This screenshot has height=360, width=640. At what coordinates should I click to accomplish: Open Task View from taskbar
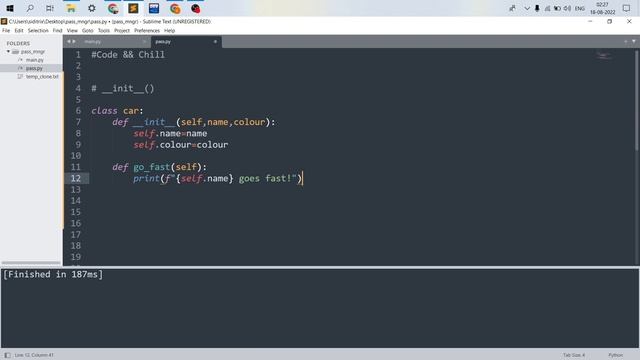pos(50,8)
